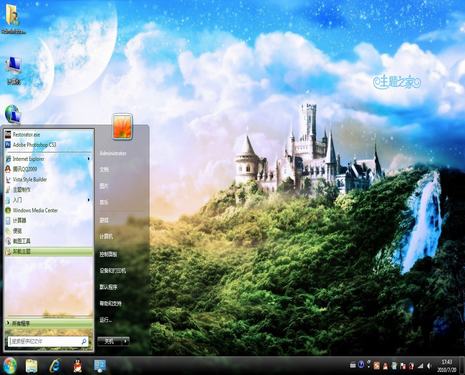Click the taskbar clock and date
Screen dimensions: 465x375
[447, 366]
